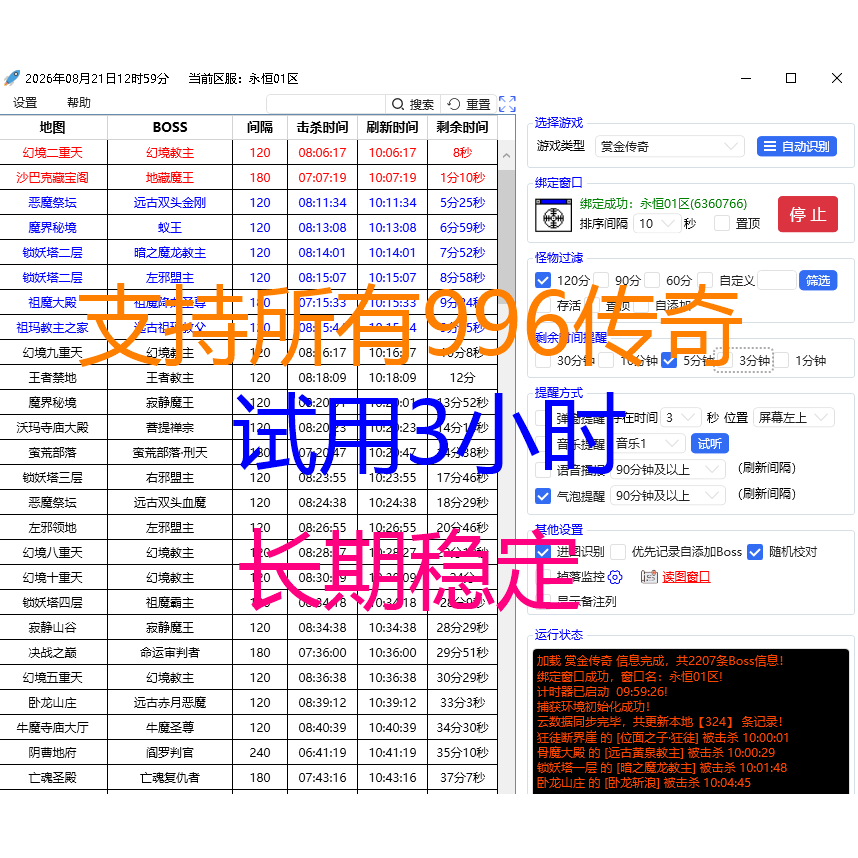
Task: Open the 设置 menu
Action: [x=25, y=102]
